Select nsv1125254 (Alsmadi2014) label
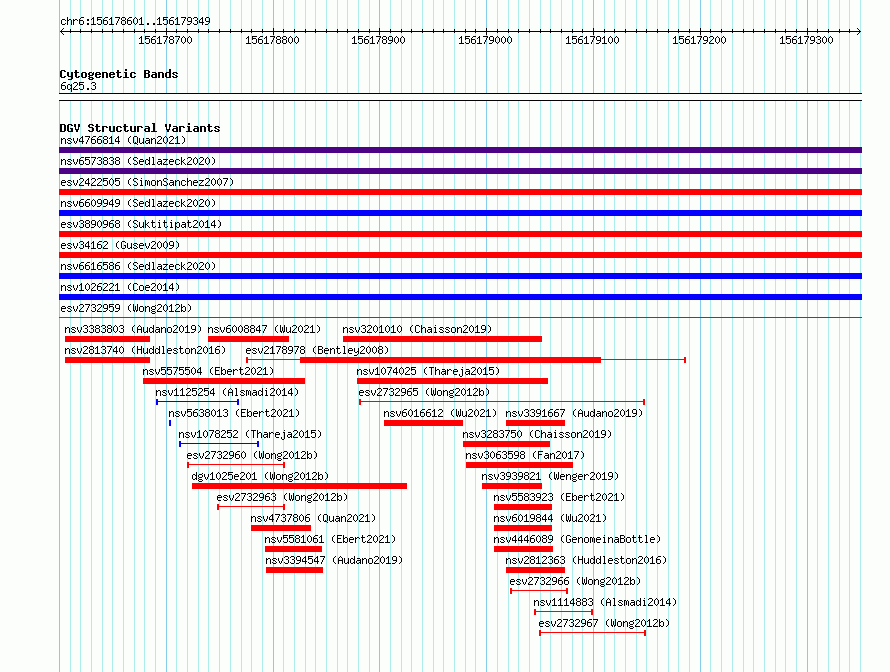Viewport: 890px width, 672px height. pyautogui.click(x=227, y=392)
